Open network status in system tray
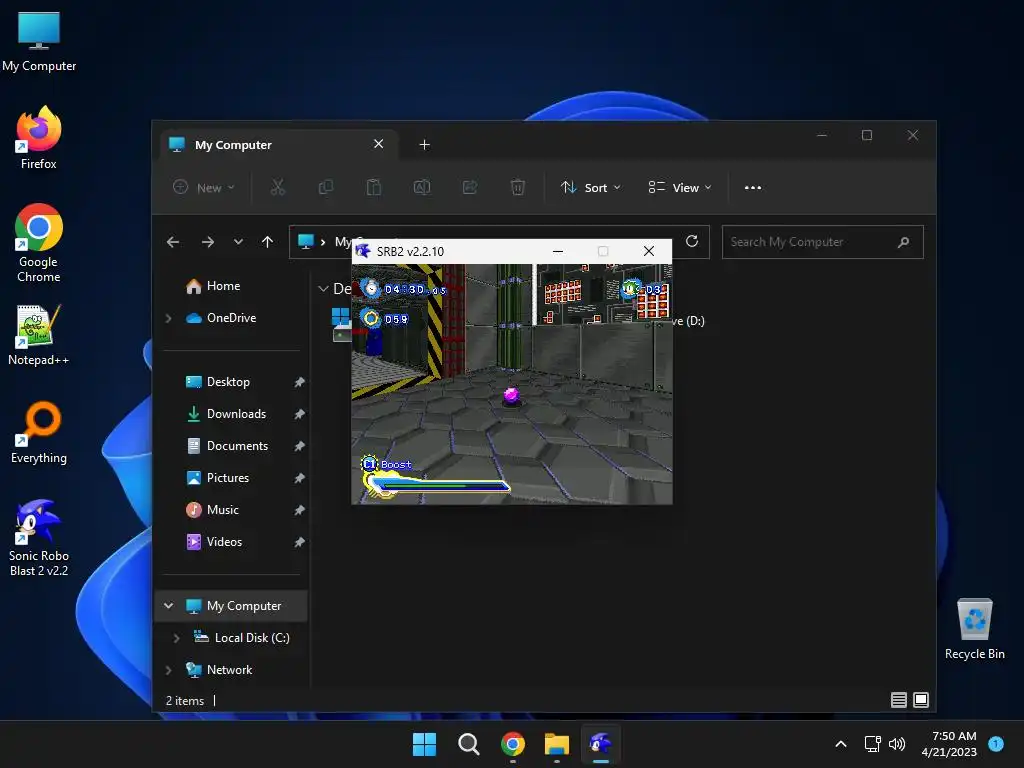The height and width of the screenshot is (768, 1024). (x=872, y=744)
